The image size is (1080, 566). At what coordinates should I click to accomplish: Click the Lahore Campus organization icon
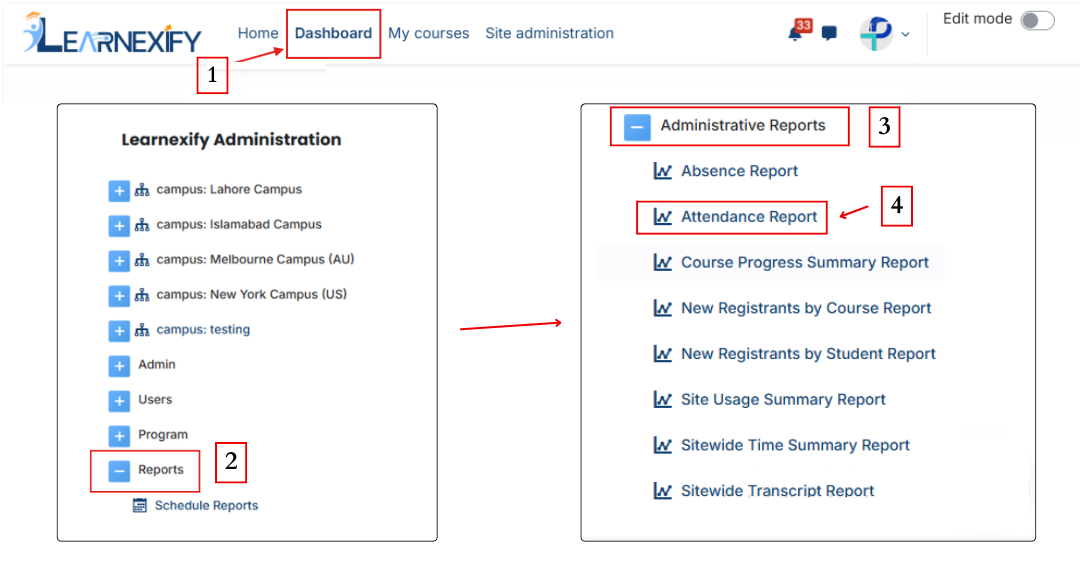tap(142, 190)
